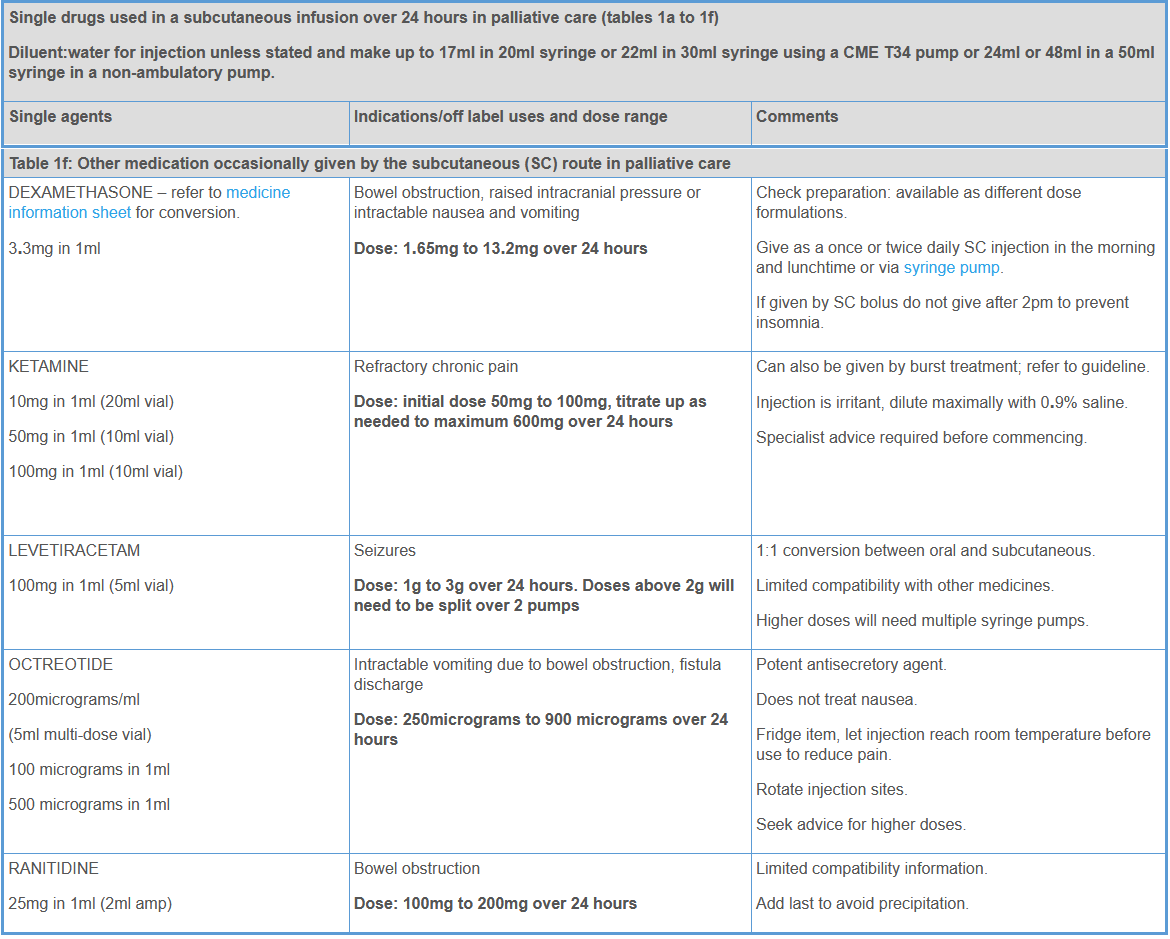Click the Table 1f section heading row
The width and height of the screenshot is (1170, 939).
(x=370, y=163)
